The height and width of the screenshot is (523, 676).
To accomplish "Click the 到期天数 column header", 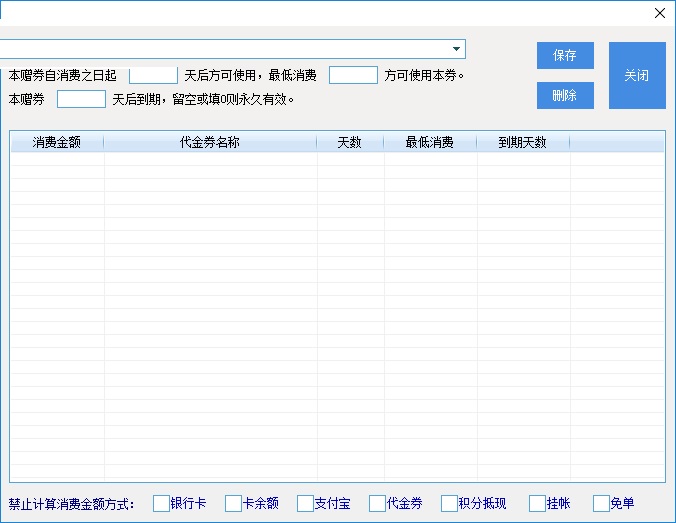I will point(523,142).
